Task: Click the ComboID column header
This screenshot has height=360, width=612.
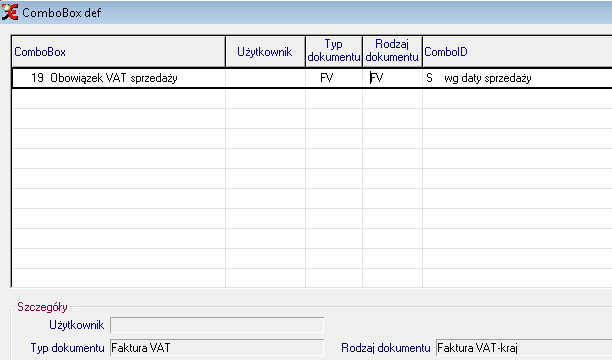Action: coord(518,52)
